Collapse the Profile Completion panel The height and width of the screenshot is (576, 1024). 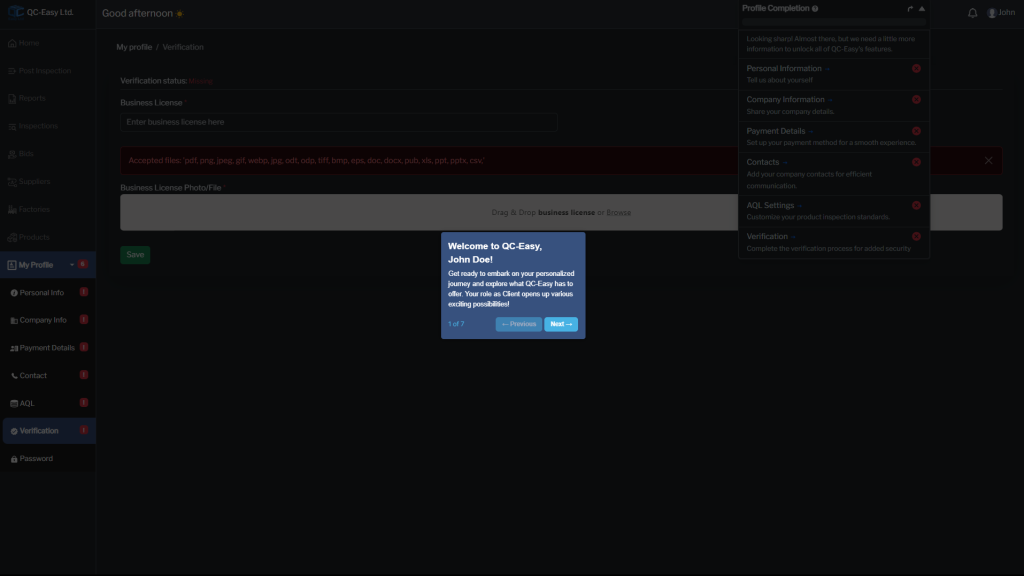[922, 9]
